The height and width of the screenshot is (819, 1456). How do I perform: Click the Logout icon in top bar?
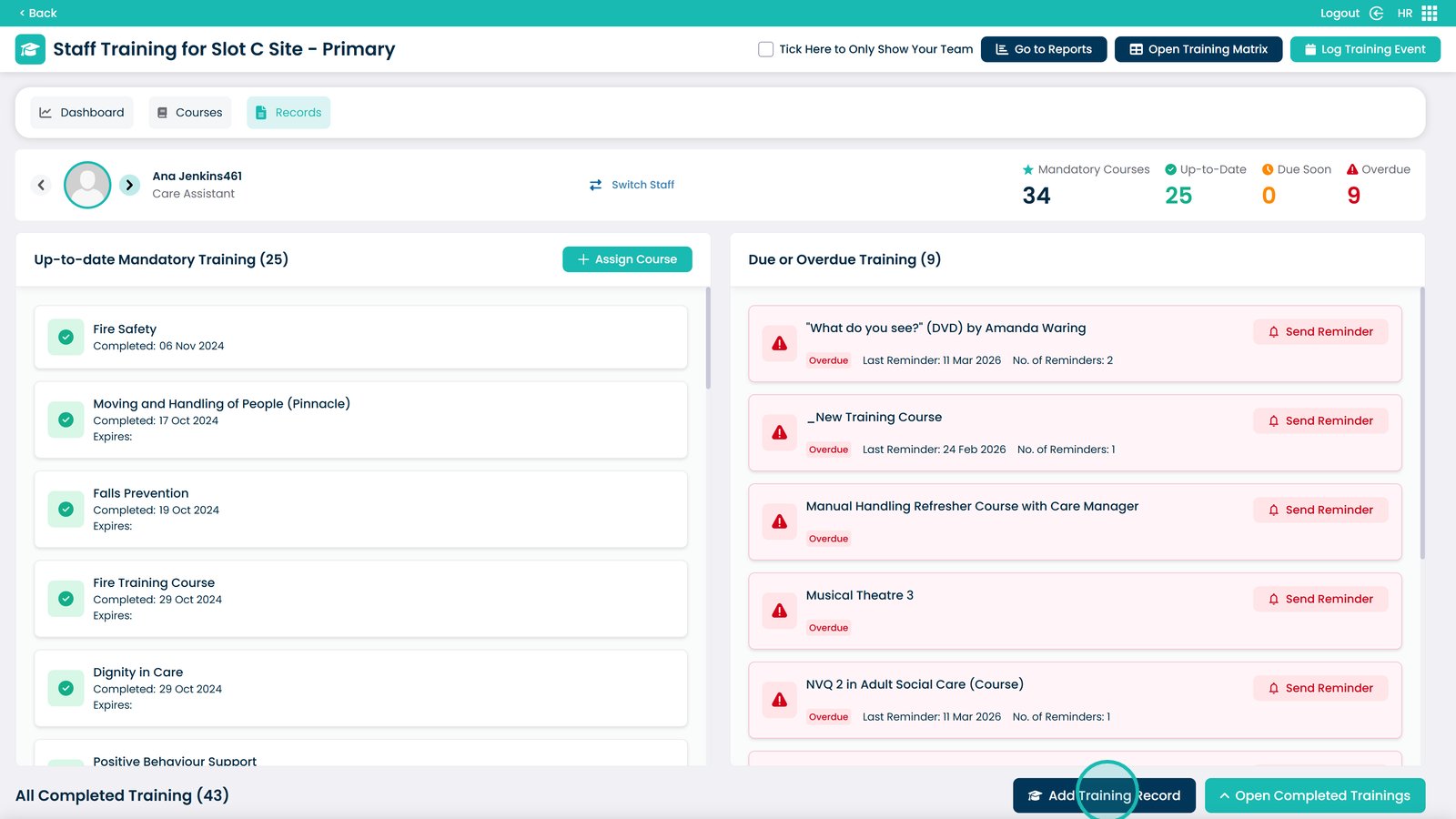[x=1376, y=13]
